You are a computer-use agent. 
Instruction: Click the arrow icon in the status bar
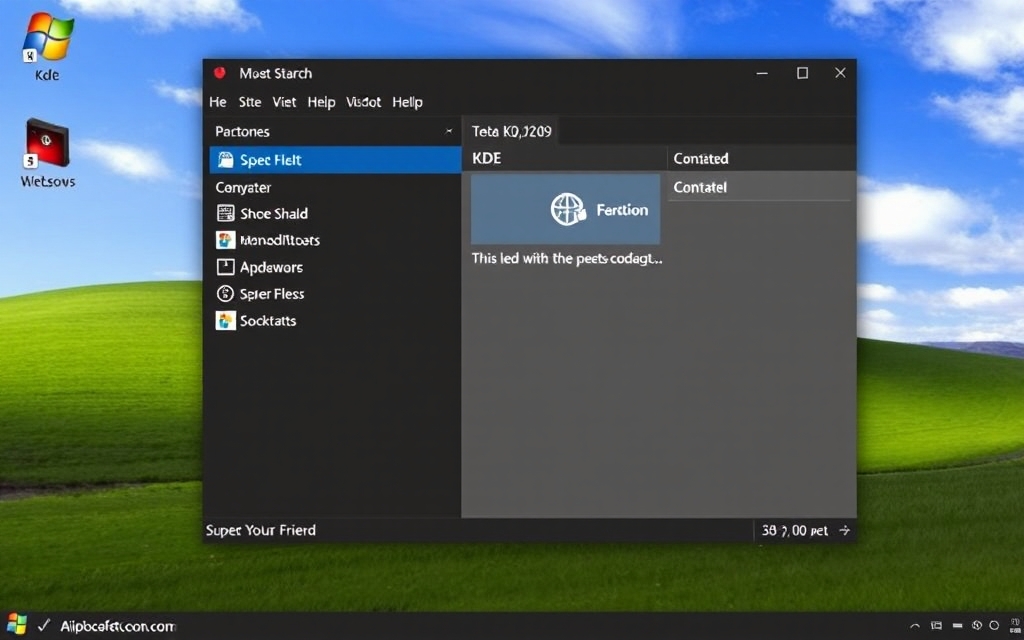[844, 530]
